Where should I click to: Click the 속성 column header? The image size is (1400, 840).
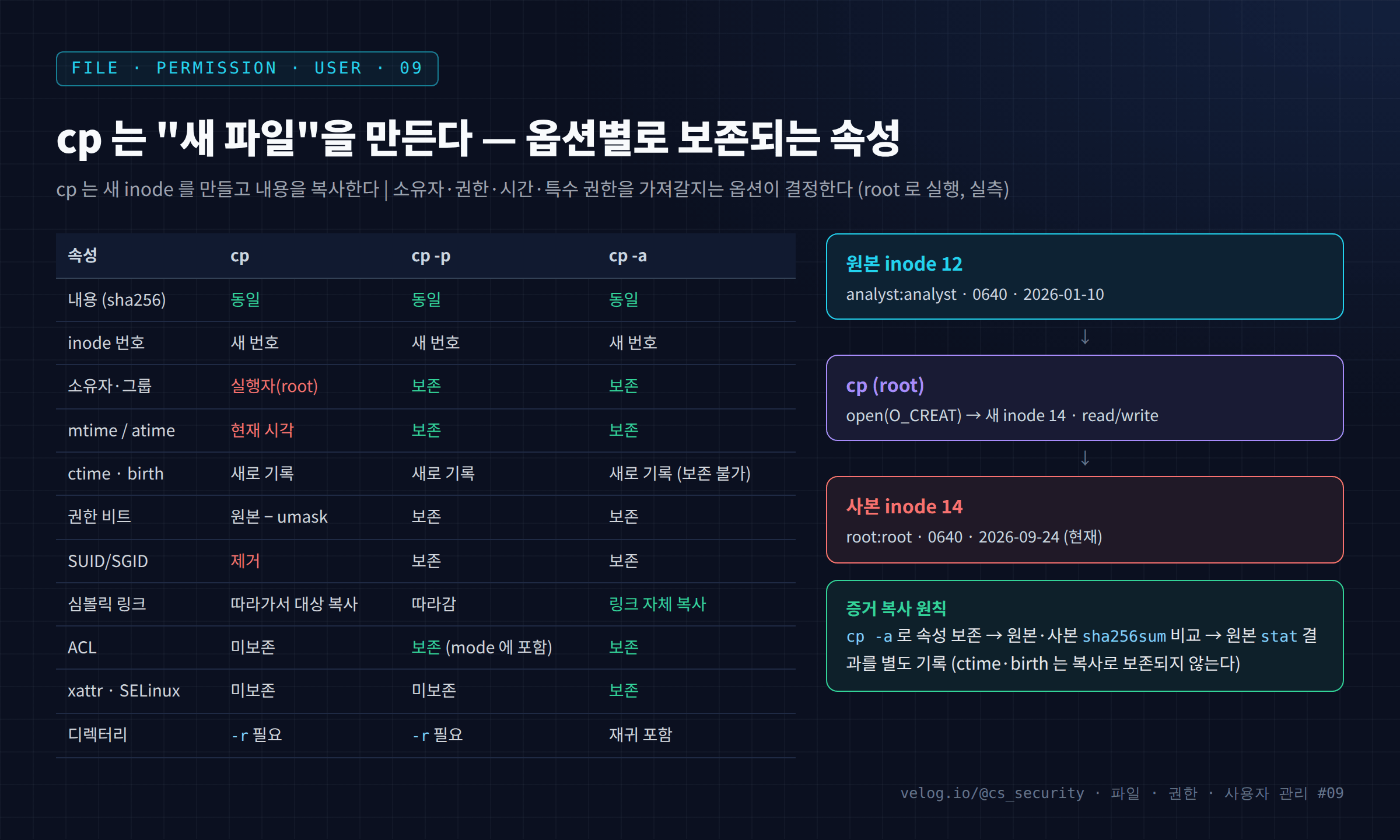82,256
